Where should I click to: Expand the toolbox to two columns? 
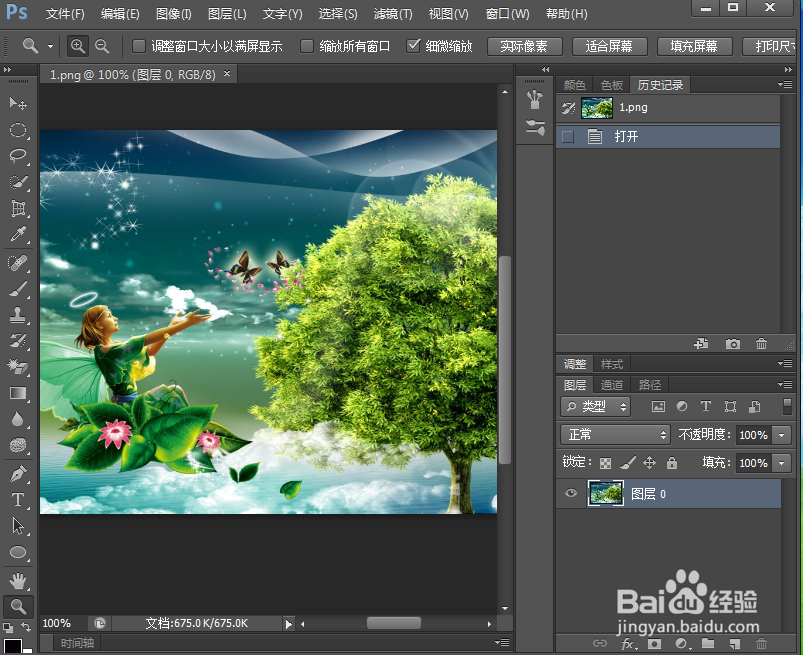[x=7, y=69]
